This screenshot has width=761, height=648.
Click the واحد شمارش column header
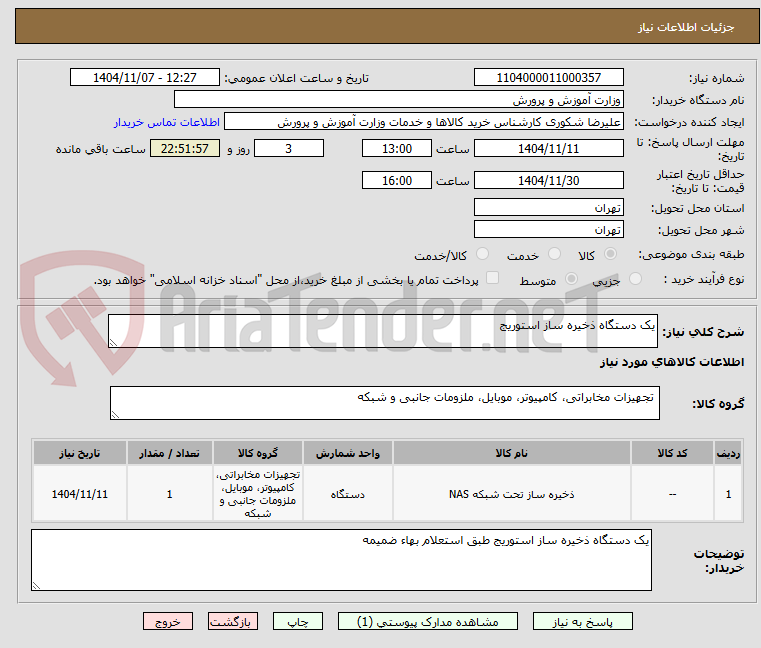click(x=347, y=453)
